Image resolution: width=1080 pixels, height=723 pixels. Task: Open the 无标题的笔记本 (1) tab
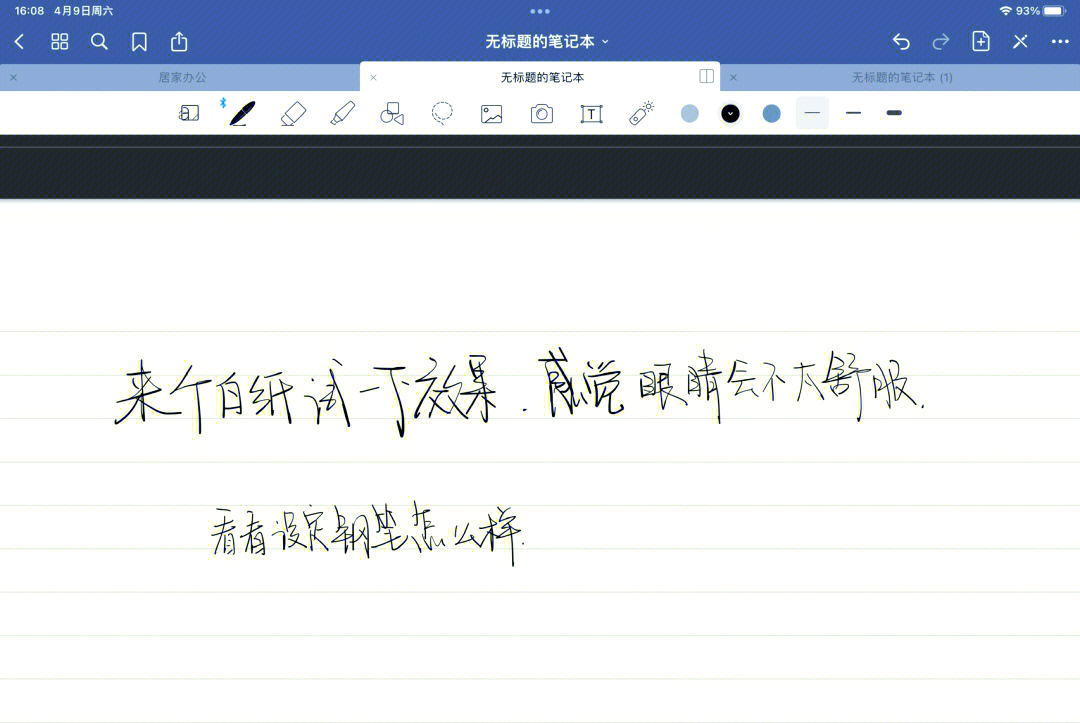point(905,76)
